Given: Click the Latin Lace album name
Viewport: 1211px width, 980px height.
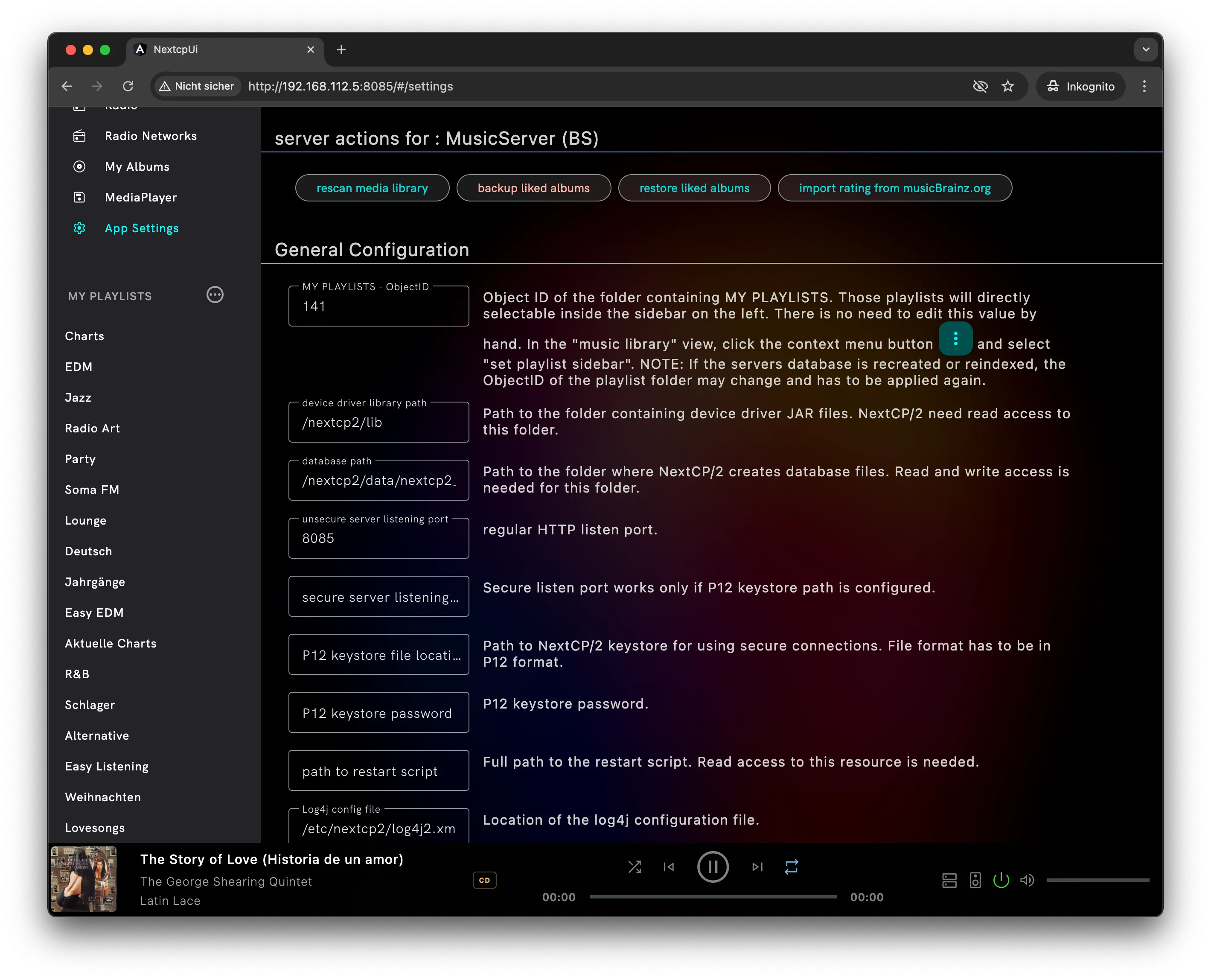Looking at the screenshot, I should (170, 901).
